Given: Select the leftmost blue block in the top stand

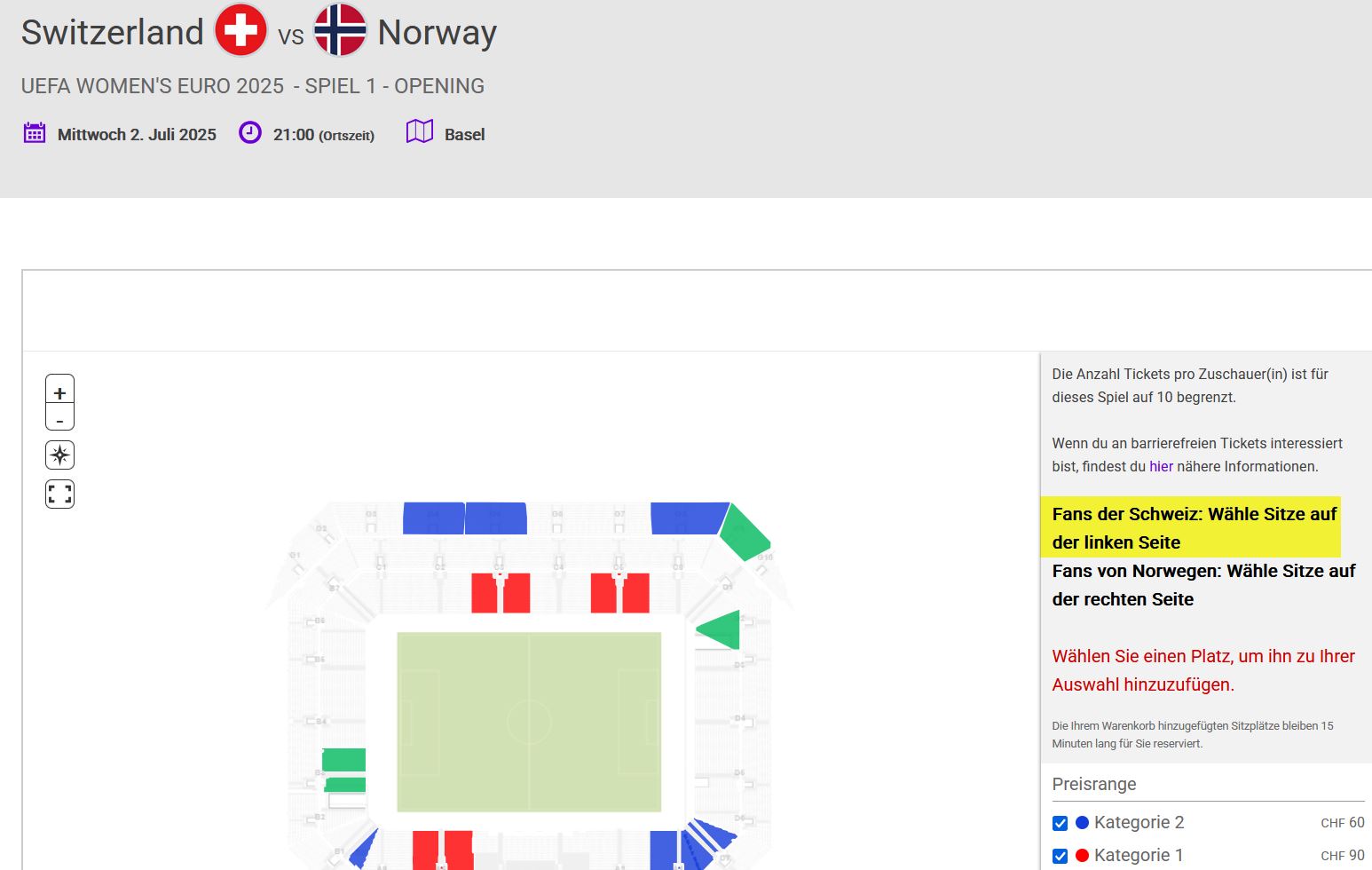Looking at the screenshot, I should (433, 518).
